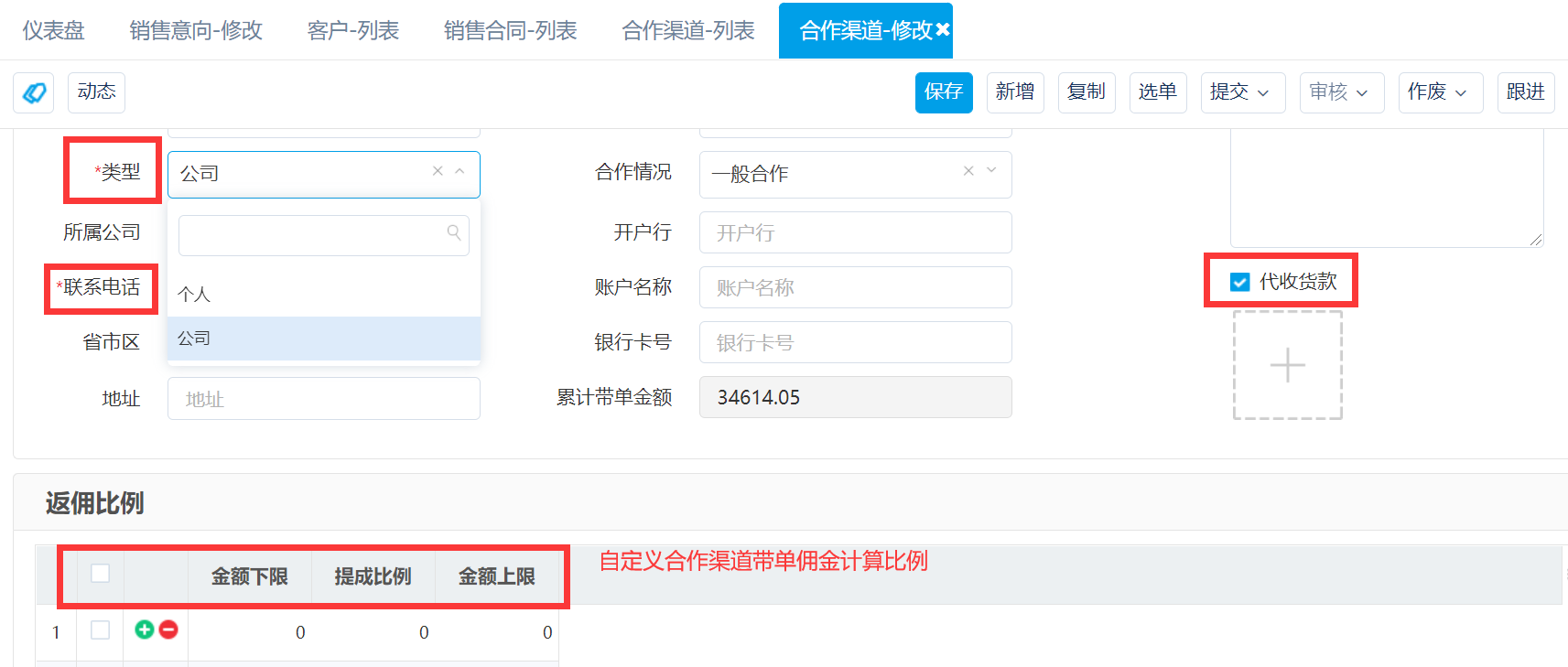Click the 复制 button
Viewport: 1568px width, 667px height.
tap(1087, 92)
